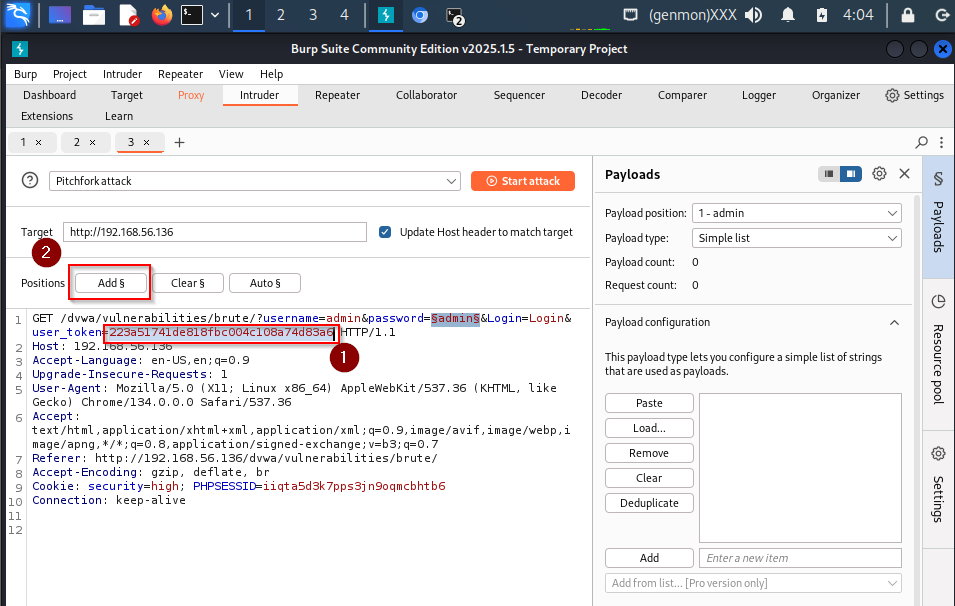Open the Project menu
The width and height of the screenshot is (955, 606).
[70, 74]
